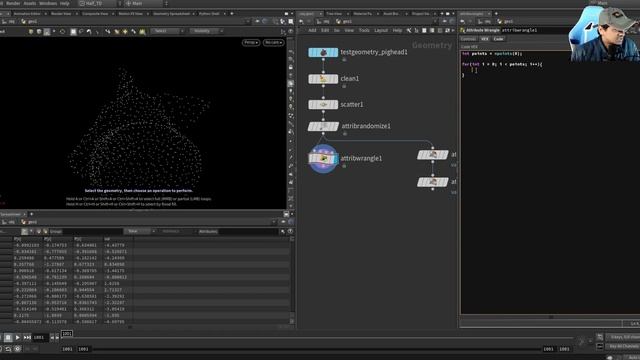Viewport: 640px width, 360px height.
Task: Toggle display flag on scatter1 node
Action: click(x=335, y=105)
